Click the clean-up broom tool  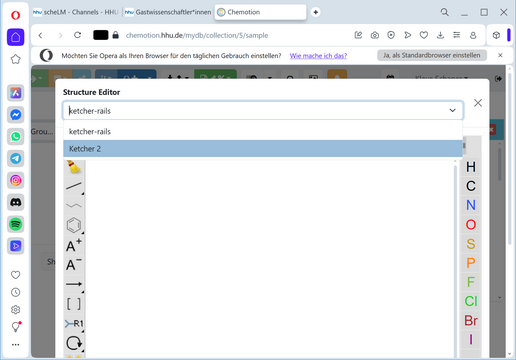74,167
